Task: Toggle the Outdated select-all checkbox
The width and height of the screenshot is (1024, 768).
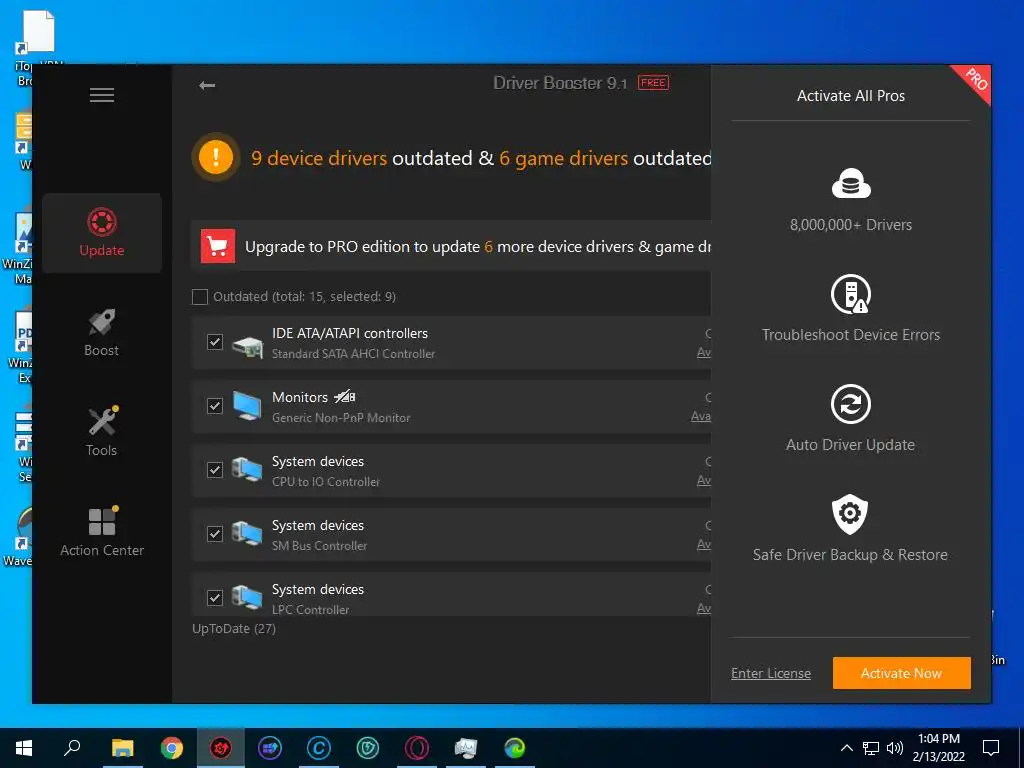Action: pos(200,297)
